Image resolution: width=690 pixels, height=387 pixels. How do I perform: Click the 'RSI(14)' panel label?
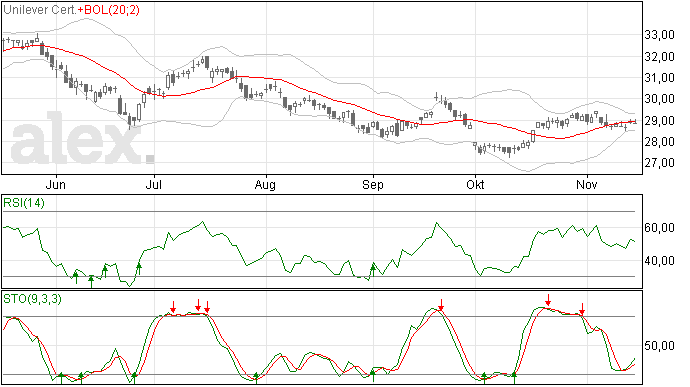coord(24,203)
